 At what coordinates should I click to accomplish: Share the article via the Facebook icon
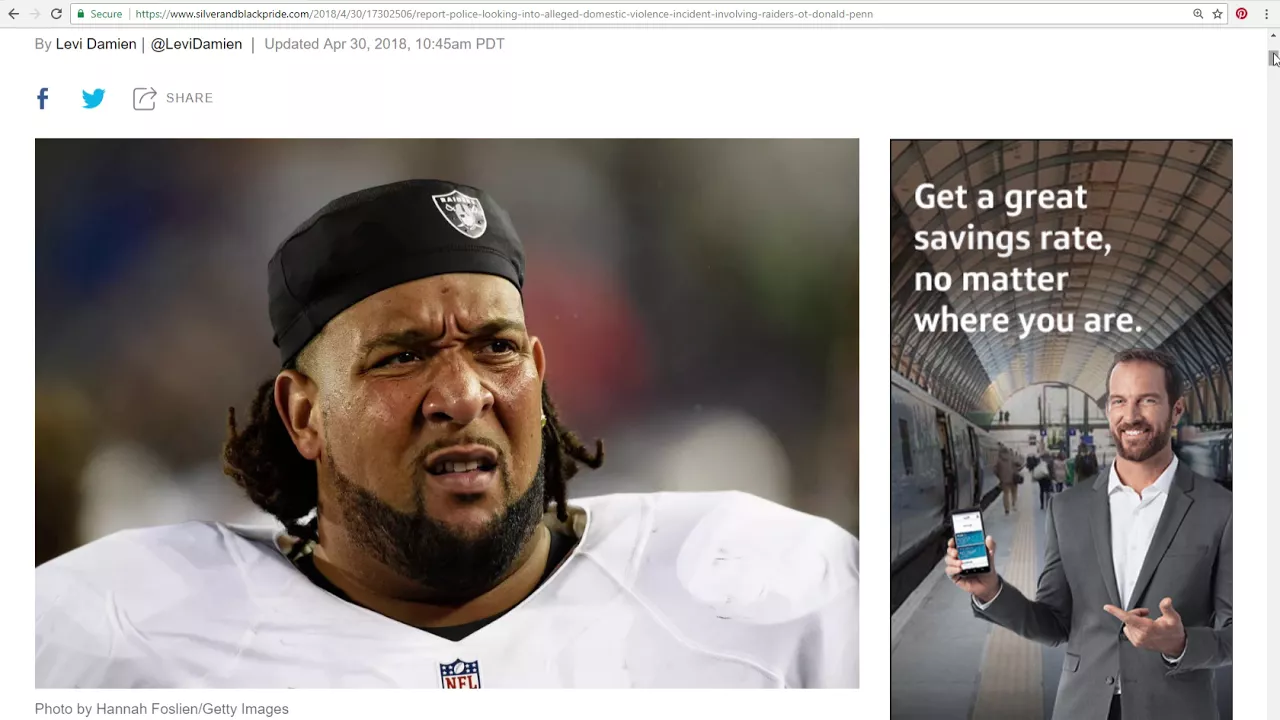[x=42, y=98]
